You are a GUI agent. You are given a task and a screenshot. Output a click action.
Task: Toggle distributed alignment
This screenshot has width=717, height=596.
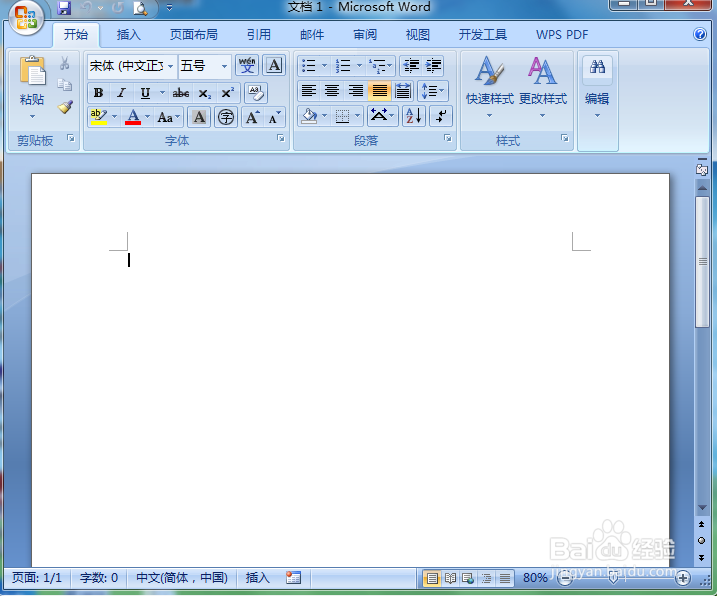coord(403,91)
